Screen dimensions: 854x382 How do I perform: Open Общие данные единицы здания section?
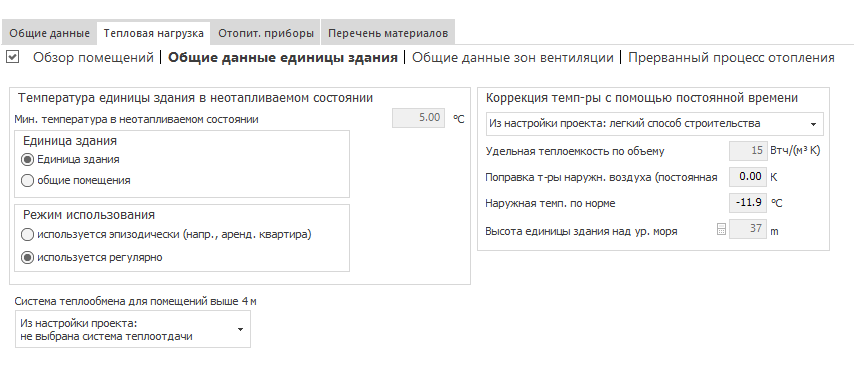point(283,58)
